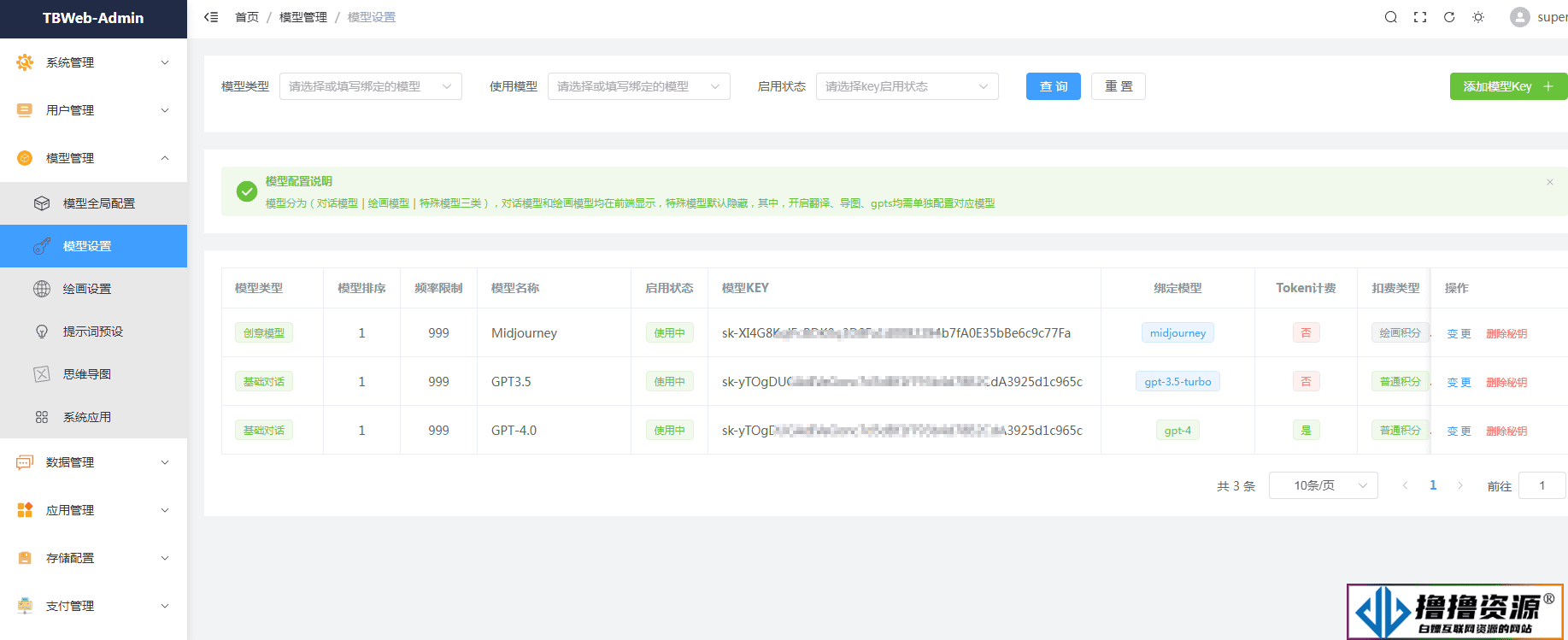1568x640 pixels.
Task: Click the gpt-3.5-turbo bound model tag
Action: [x=1177, y=381]
